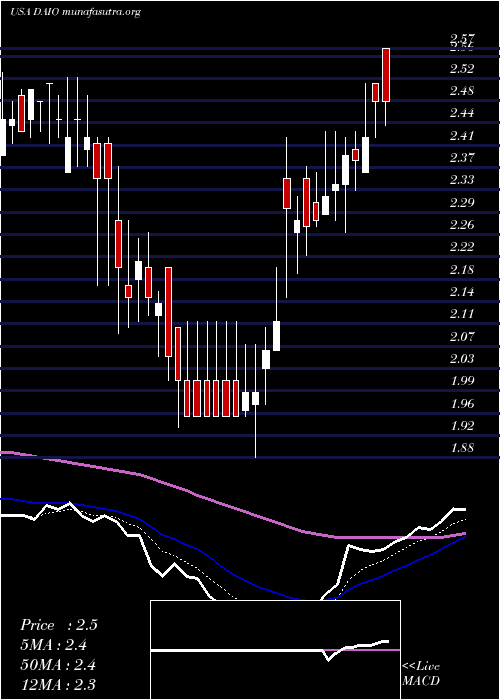500x700 pixels.
Task: Click the '5MA : 2.4' readout
Action: tap(54, 645)
